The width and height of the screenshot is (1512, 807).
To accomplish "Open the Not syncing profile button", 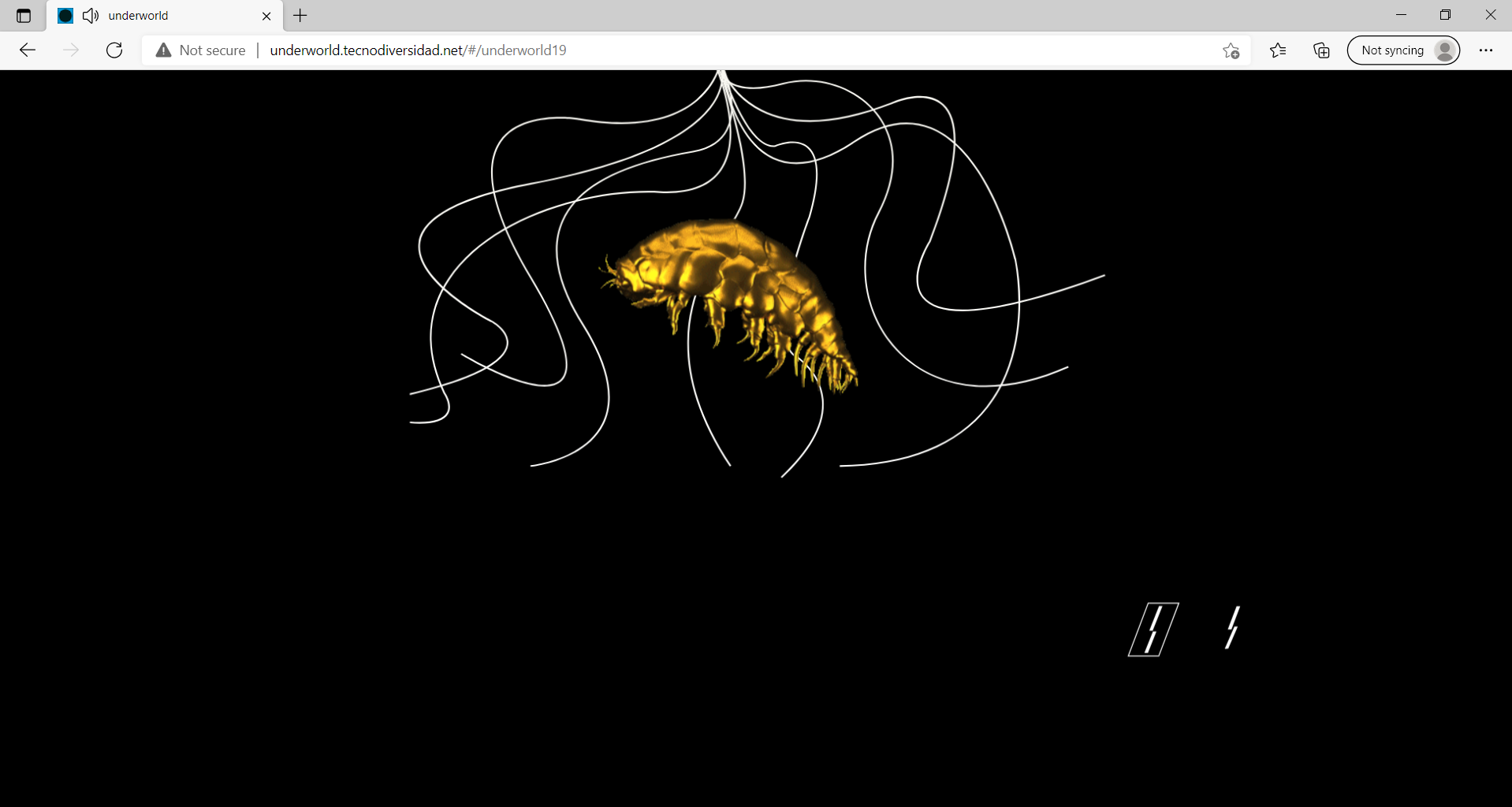I will coord(1403,50).
